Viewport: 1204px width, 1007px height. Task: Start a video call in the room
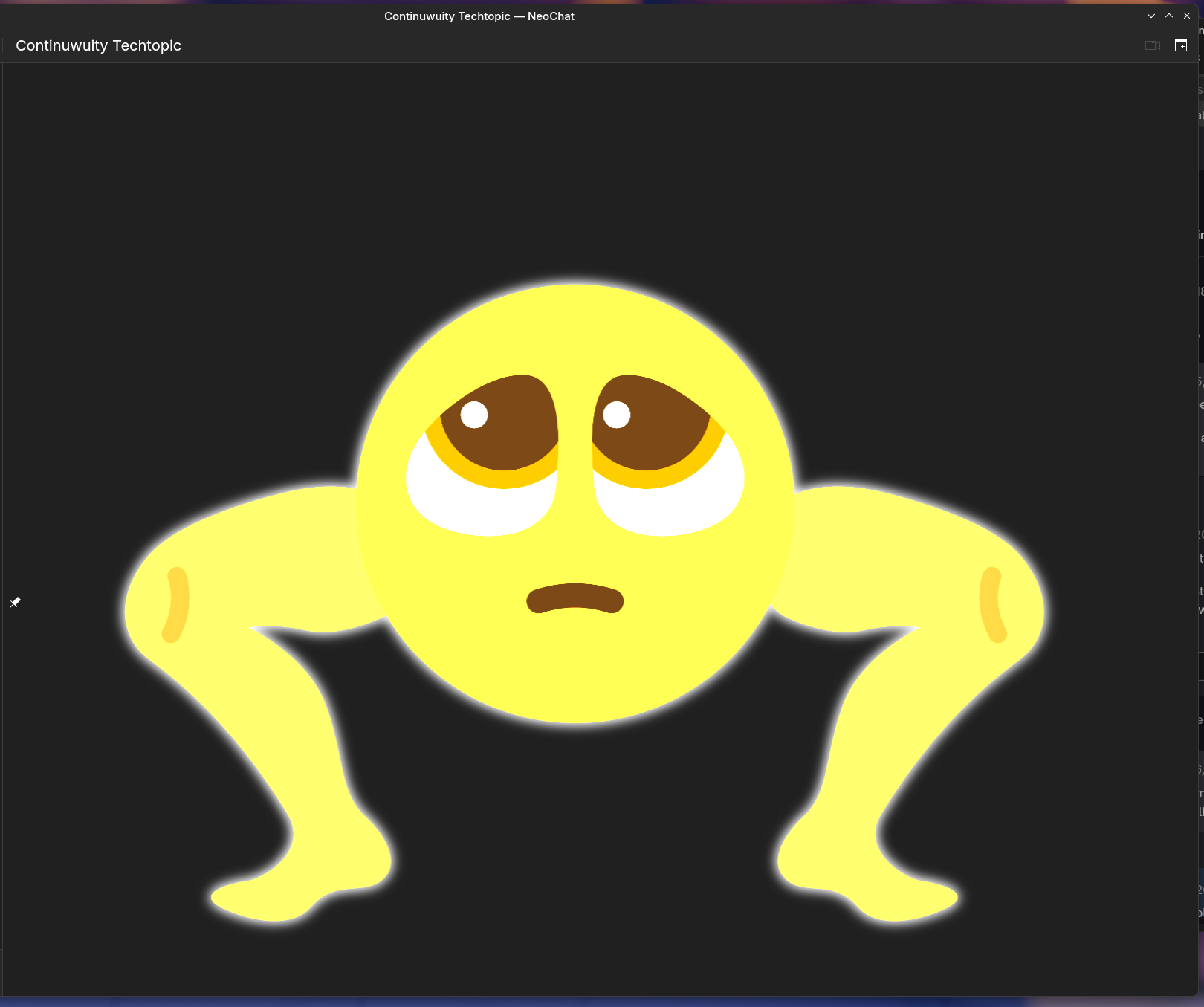[x=1152, y=45]
